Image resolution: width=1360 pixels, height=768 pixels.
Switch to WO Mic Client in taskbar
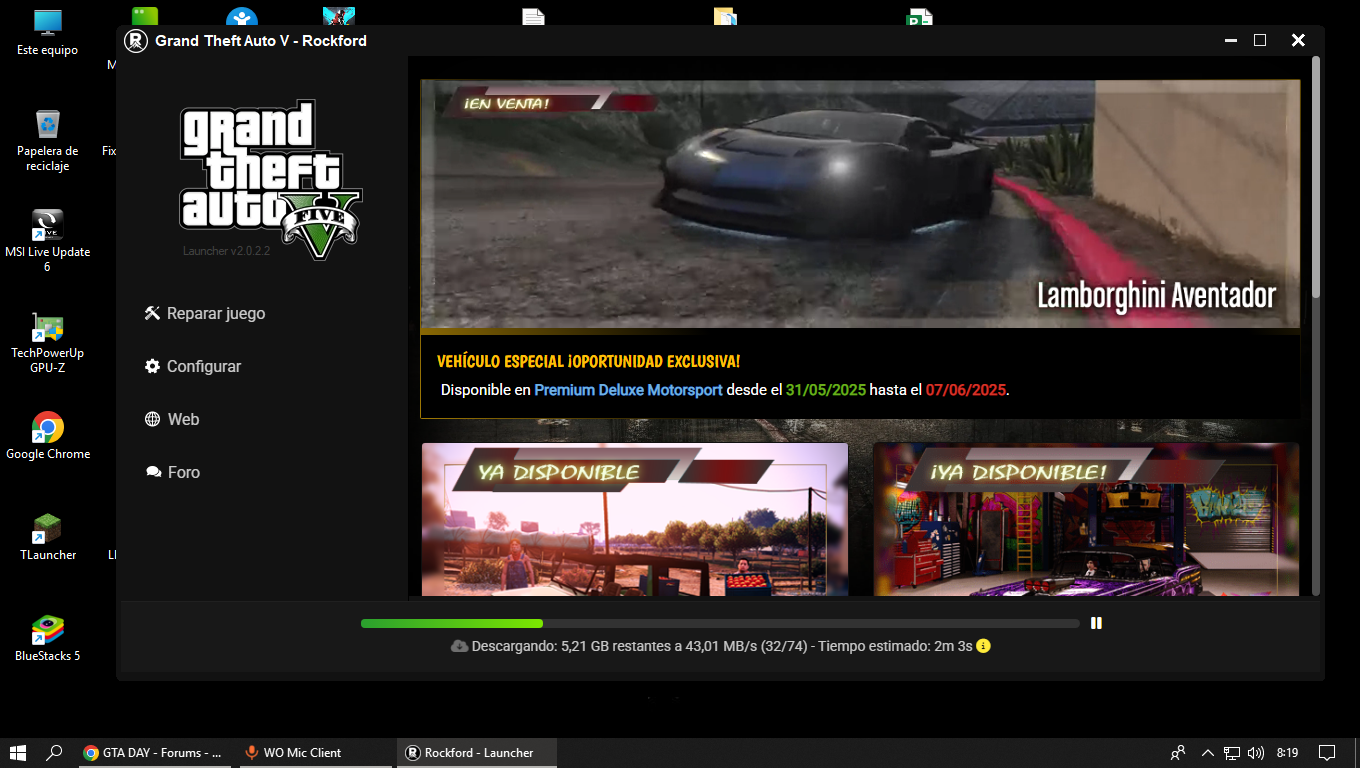click(x=300, y=753)
